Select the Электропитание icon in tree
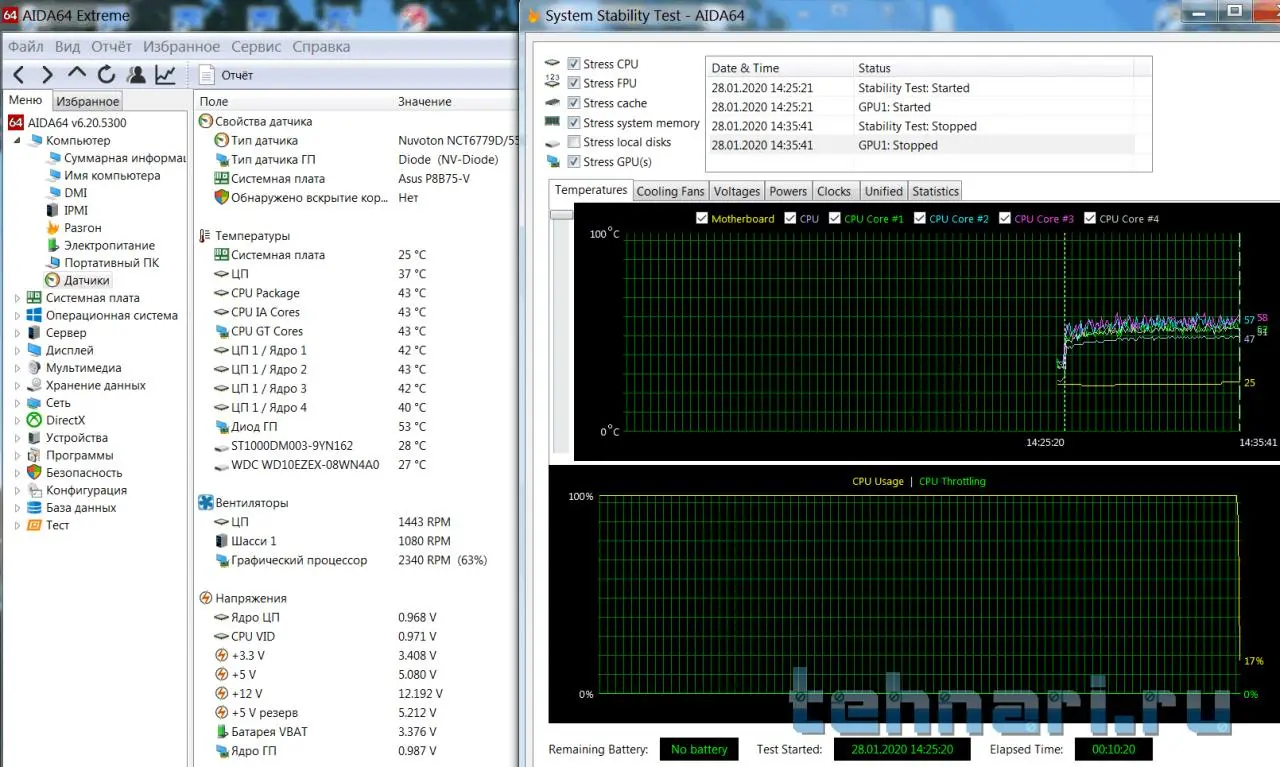This screenshot has width=1280, height=767. coord(54,246)
